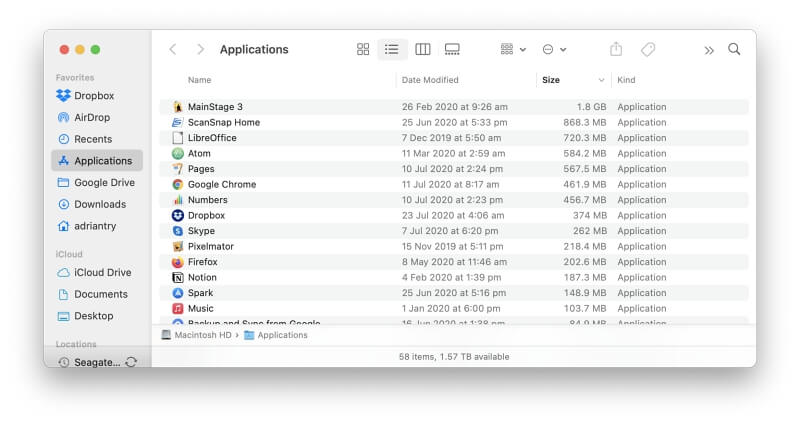Open Documents in the sidebar
This screenshot has height=425, width=800.
[x=92, y=294]
